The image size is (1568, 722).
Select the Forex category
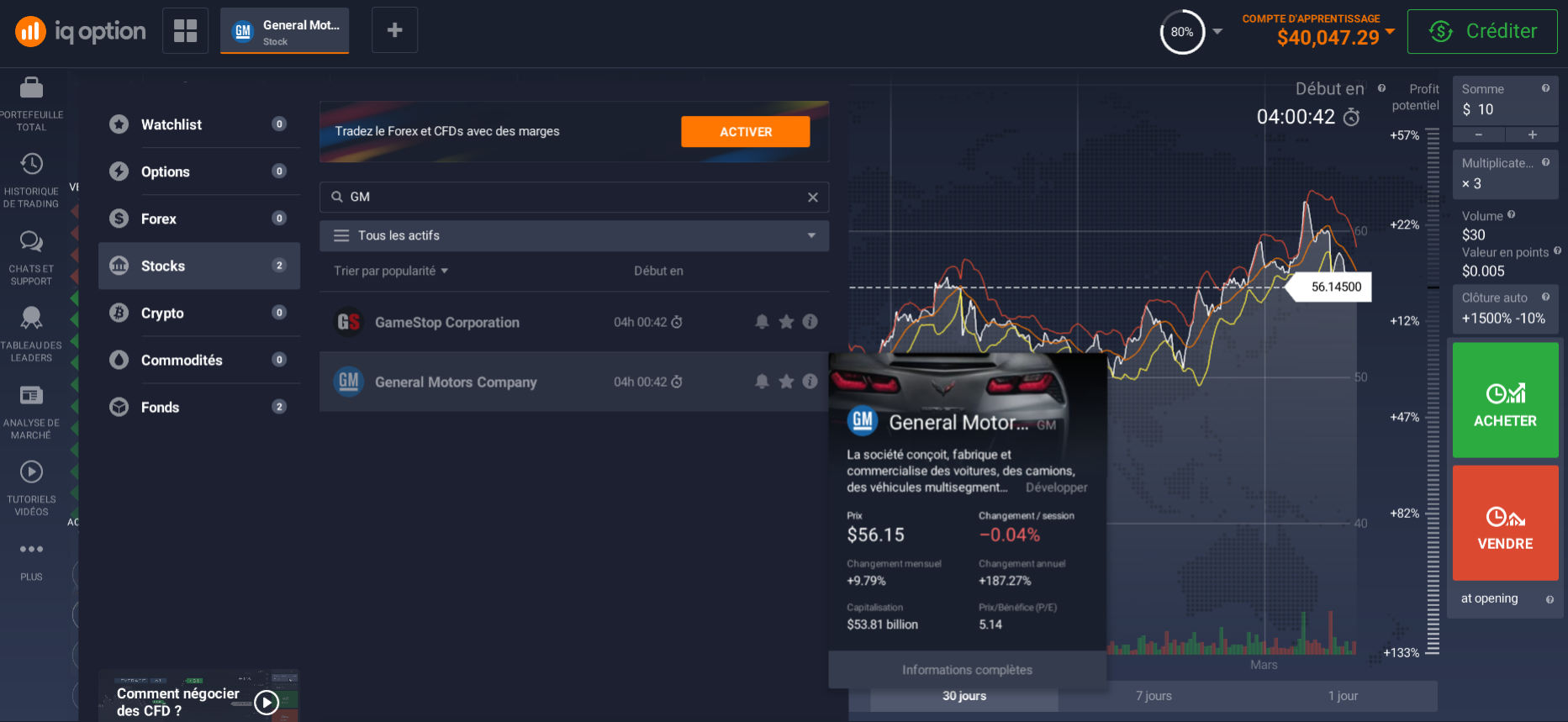[199, 219]
